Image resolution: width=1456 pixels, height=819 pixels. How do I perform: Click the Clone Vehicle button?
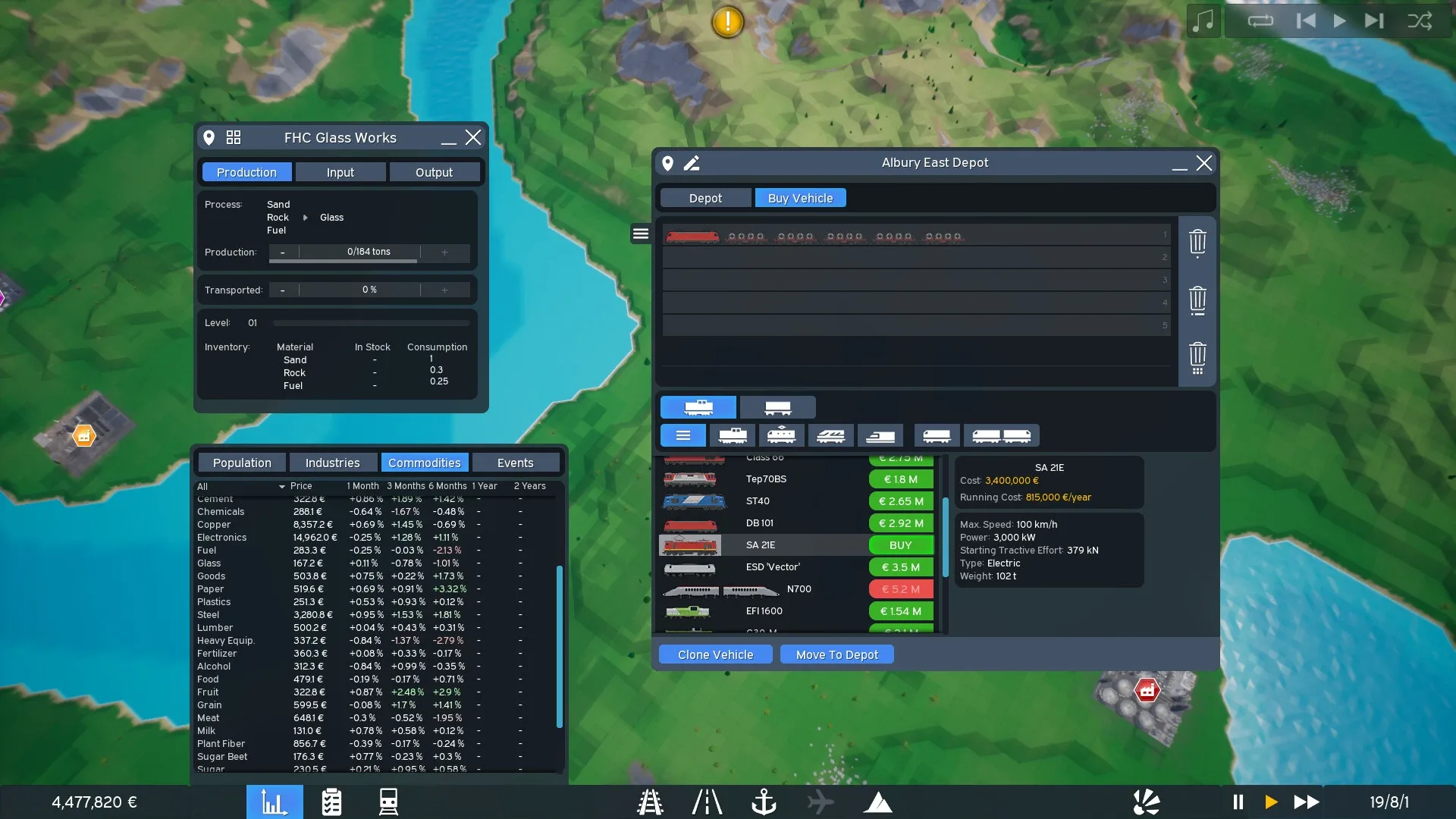pos(715,654)
